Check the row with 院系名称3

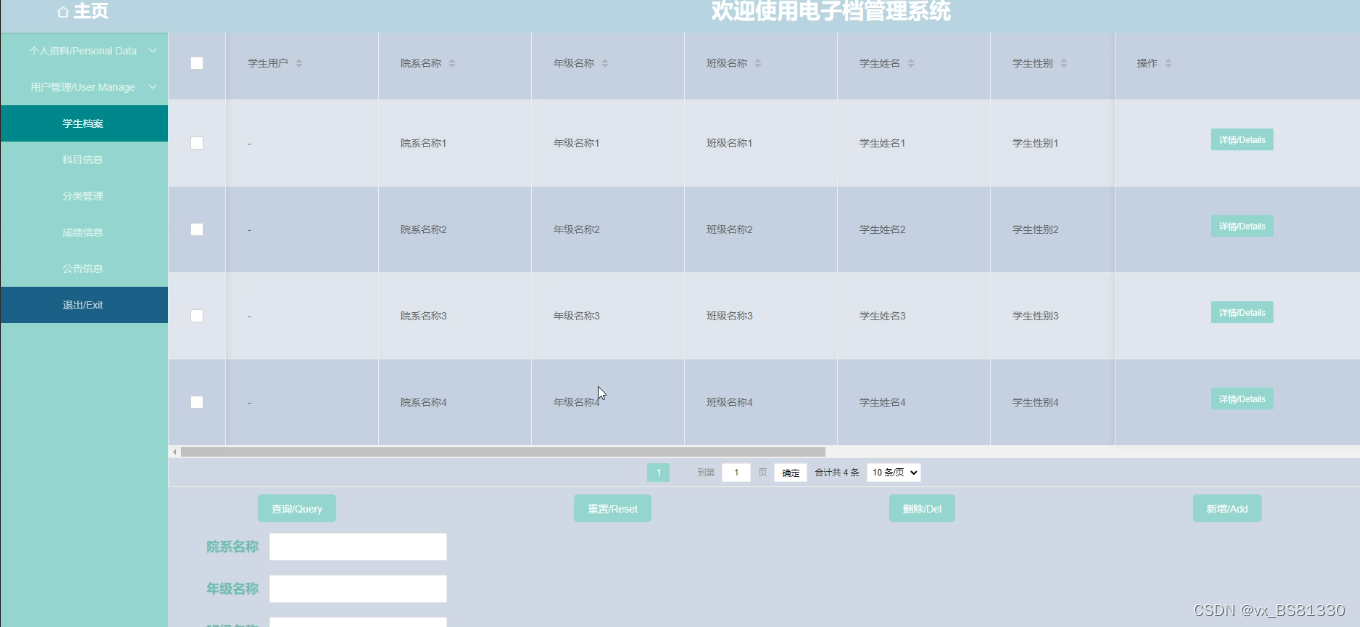197,315
